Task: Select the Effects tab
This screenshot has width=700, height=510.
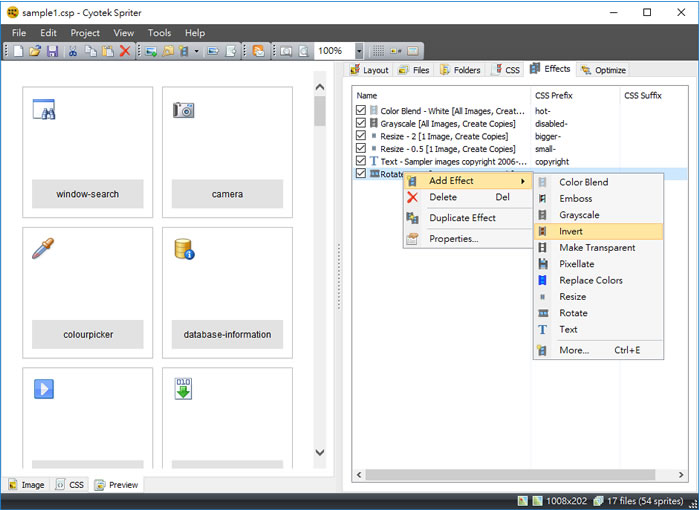Action: tap(550, 69)
